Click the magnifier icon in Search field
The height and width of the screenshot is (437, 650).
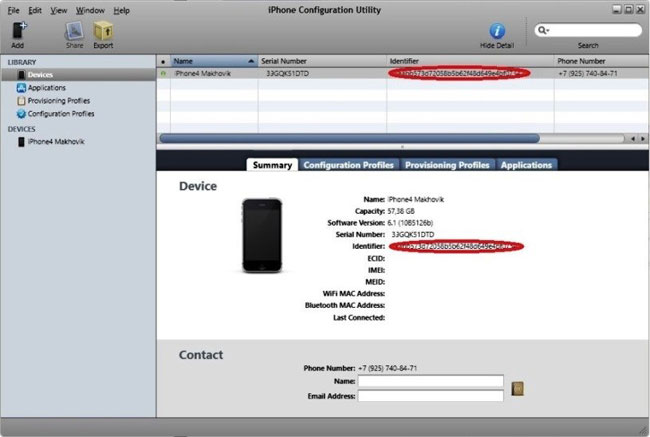point(542,30)
